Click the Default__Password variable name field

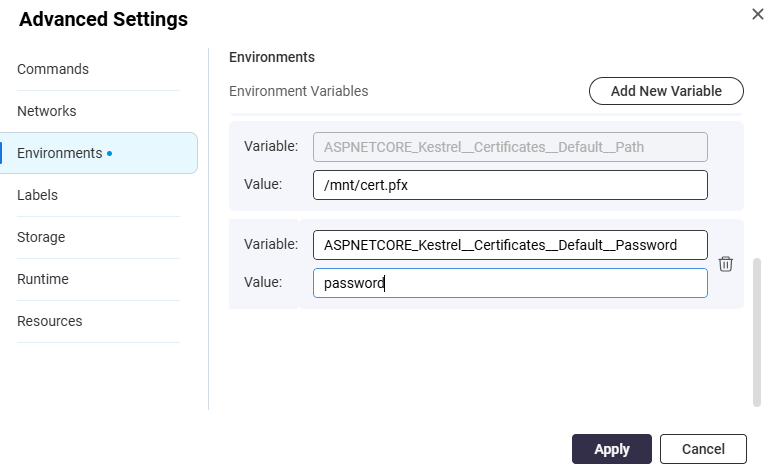coord(510,245)
